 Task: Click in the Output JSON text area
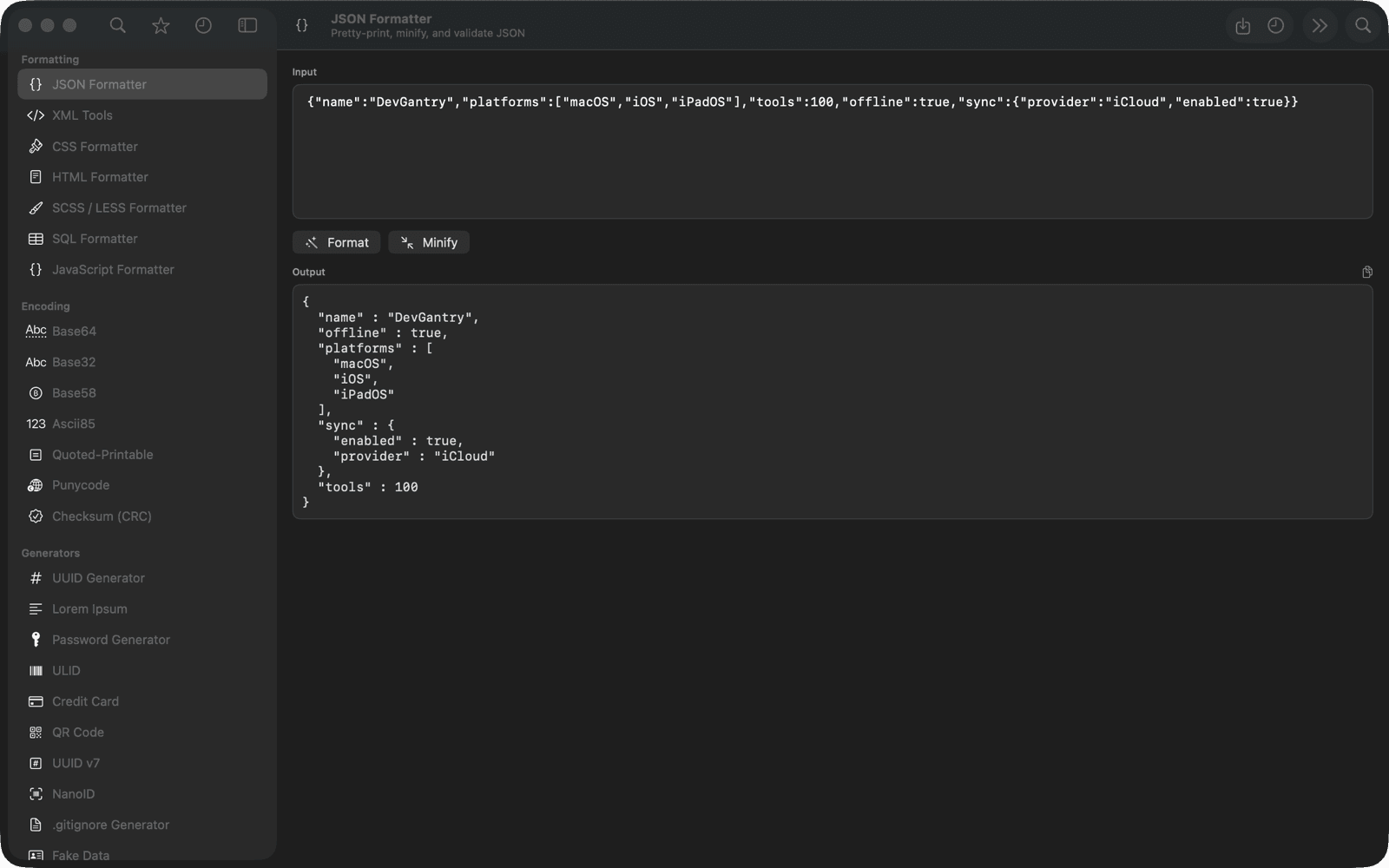833,402
